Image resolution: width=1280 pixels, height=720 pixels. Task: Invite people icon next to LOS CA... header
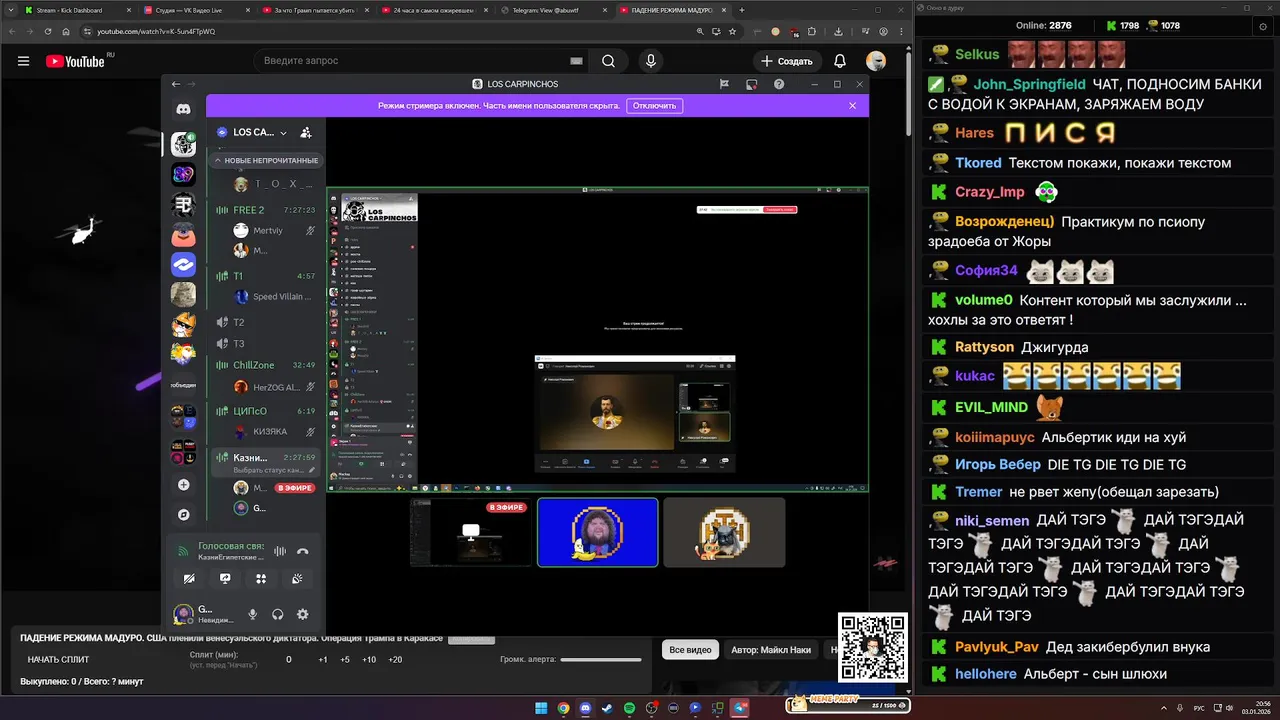pos(306,132)
